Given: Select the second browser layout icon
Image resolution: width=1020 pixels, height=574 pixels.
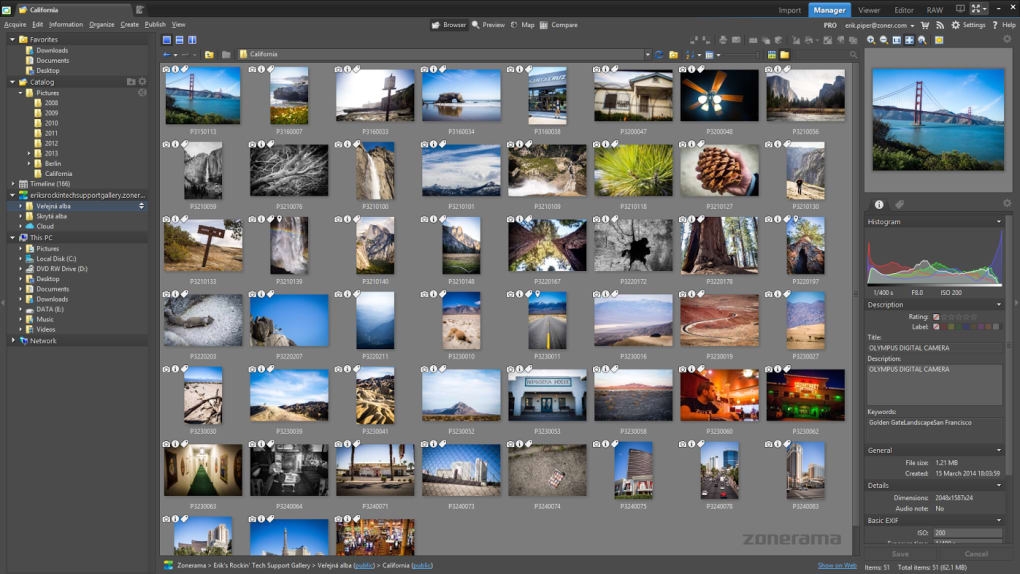Looking at the screenshot, I should point(180,40).
